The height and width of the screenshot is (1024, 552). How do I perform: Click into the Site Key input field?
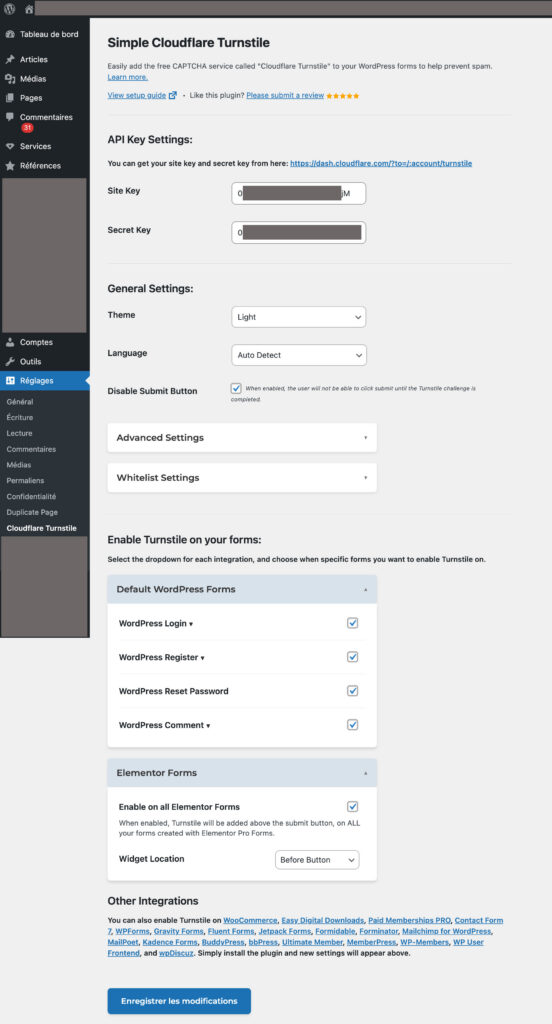pos(299,193)
